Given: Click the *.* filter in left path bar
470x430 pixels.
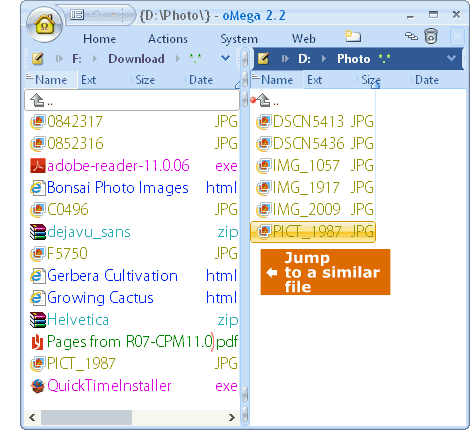Looking at the screenshot, I should (195, 59).
